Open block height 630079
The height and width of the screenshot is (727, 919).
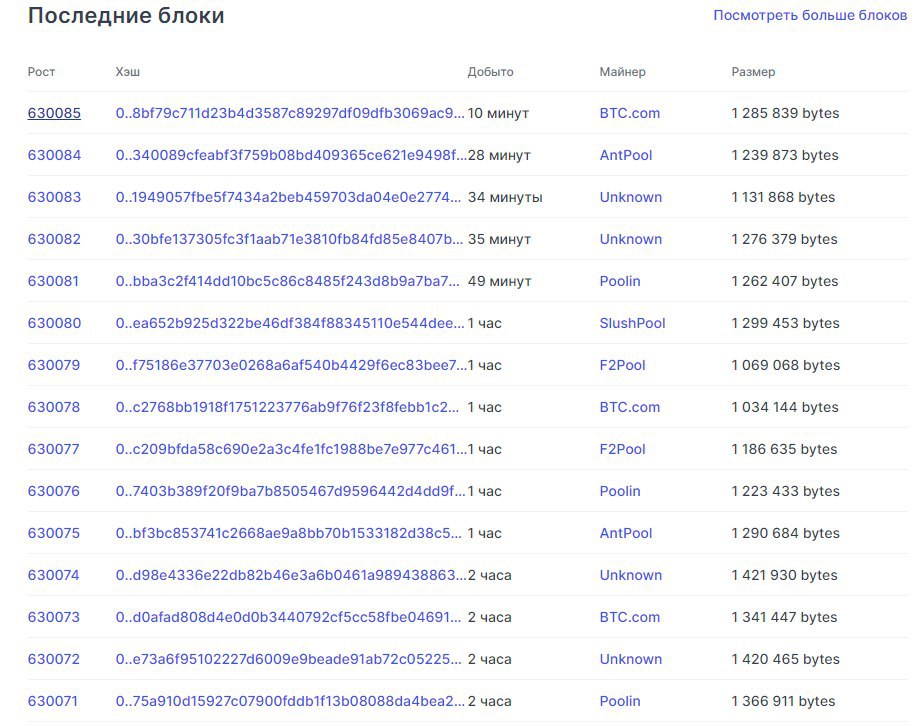(53, 365)
